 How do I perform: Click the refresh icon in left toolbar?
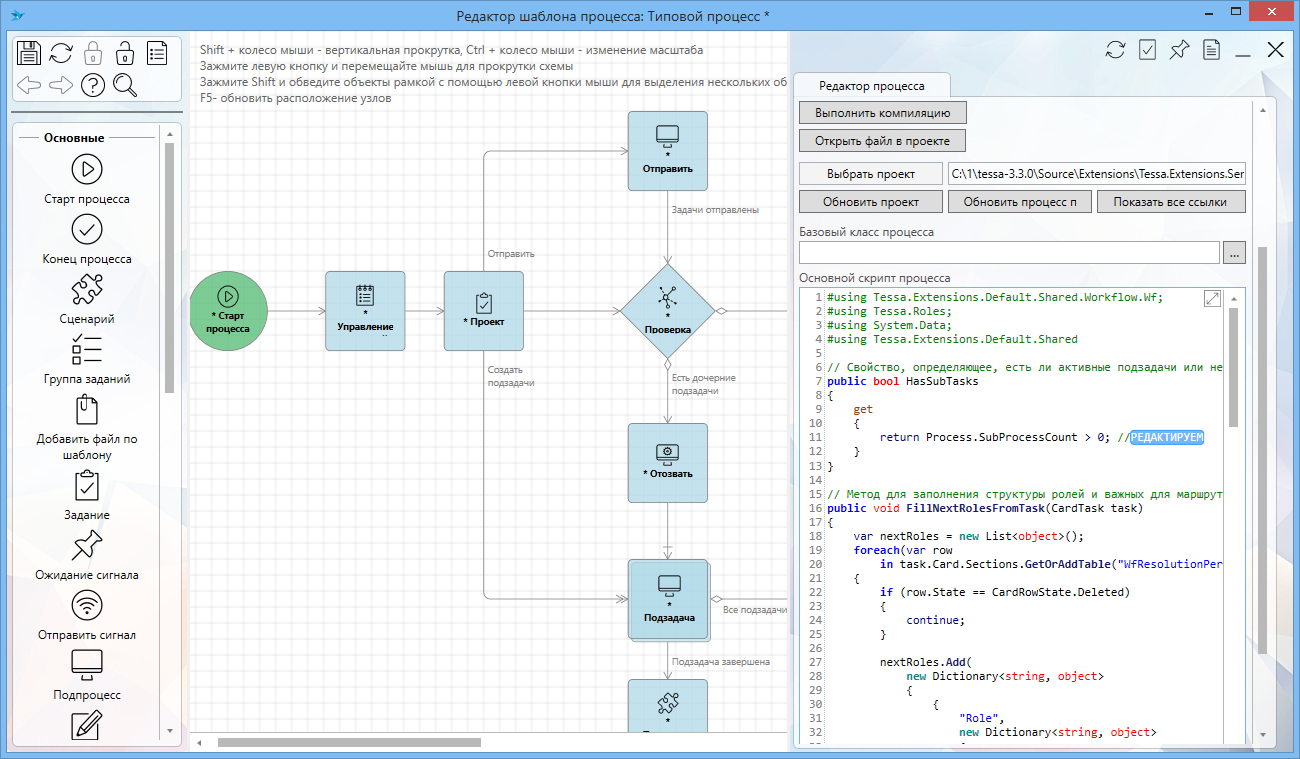[x=61, y=52]
